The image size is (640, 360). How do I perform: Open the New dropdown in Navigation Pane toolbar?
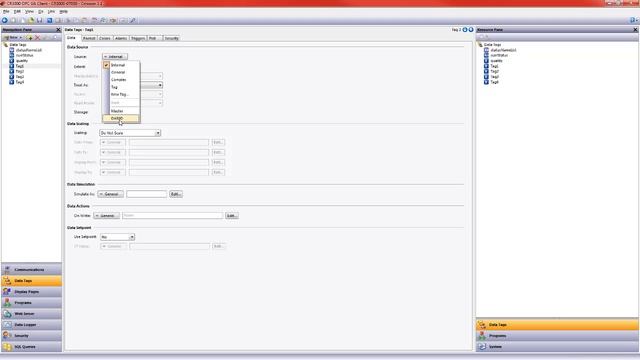tap(13, 38)
